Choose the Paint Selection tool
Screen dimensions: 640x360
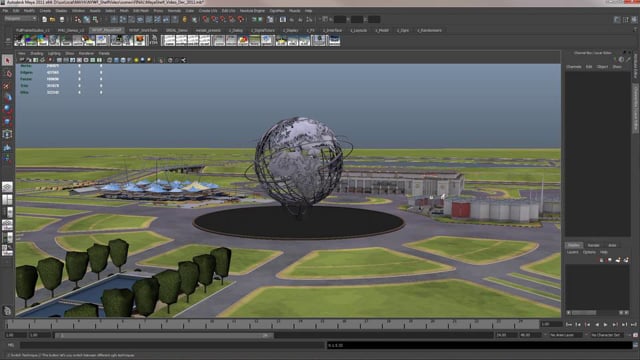point(7,86)
